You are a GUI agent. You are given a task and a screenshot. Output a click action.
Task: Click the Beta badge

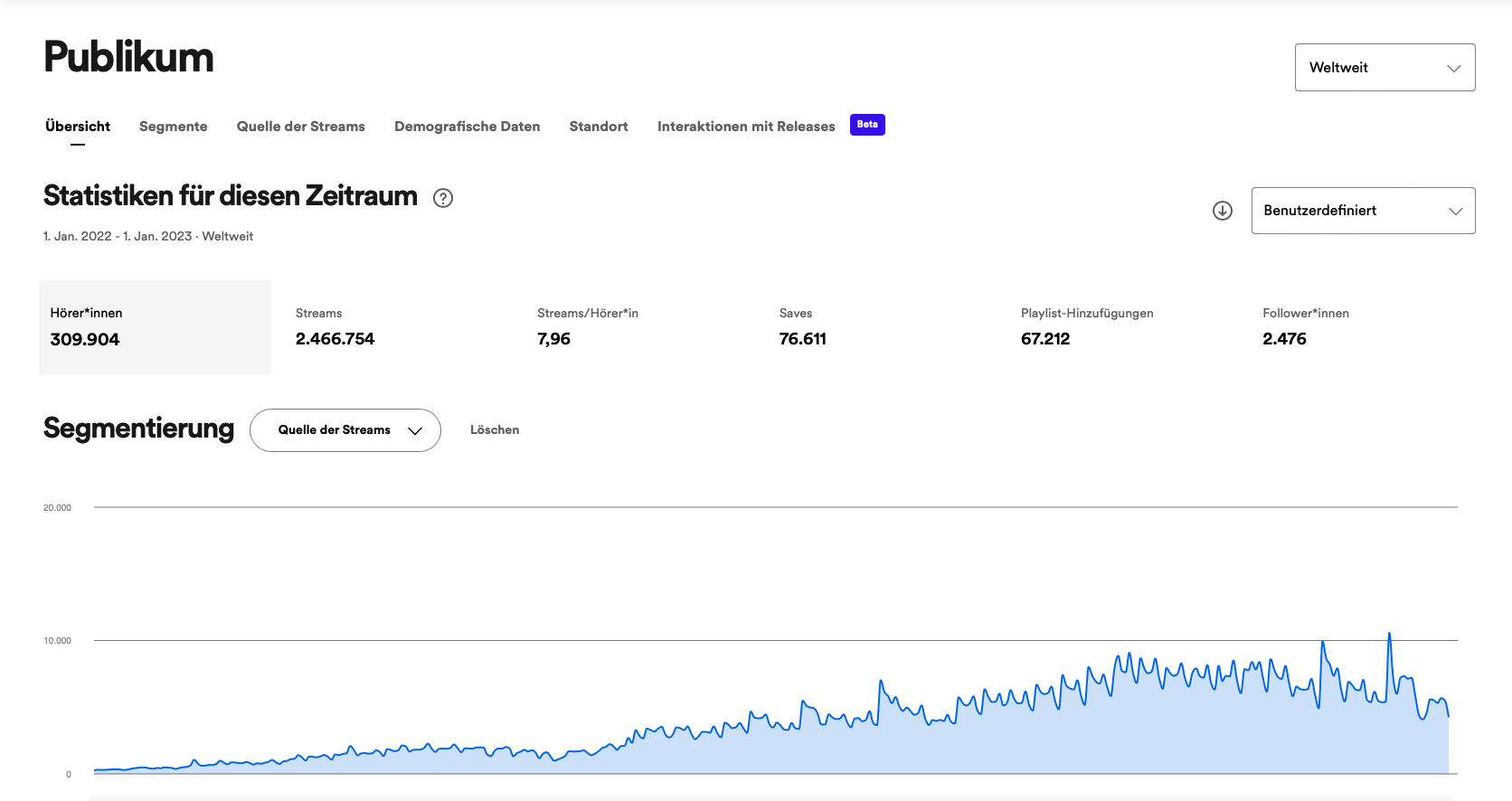(866, 125)
